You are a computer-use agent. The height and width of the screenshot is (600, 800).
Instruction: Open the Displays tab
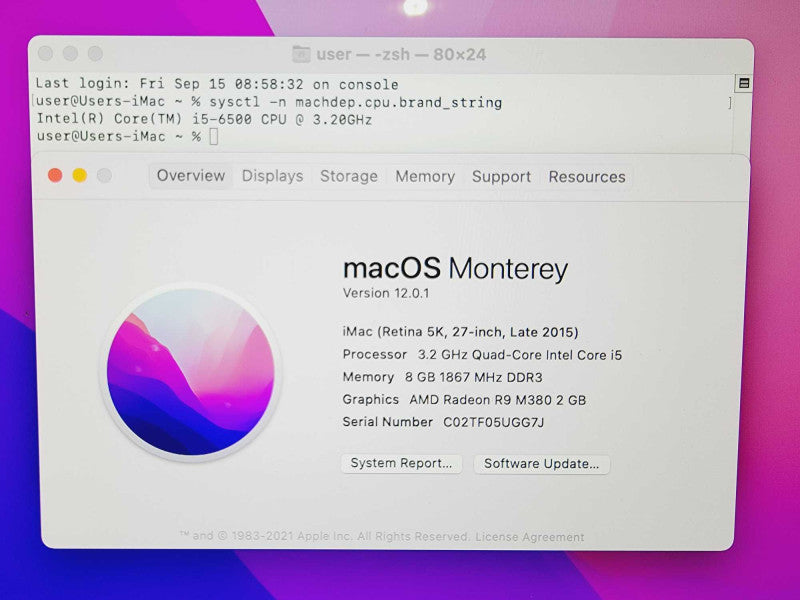(272, 176)
